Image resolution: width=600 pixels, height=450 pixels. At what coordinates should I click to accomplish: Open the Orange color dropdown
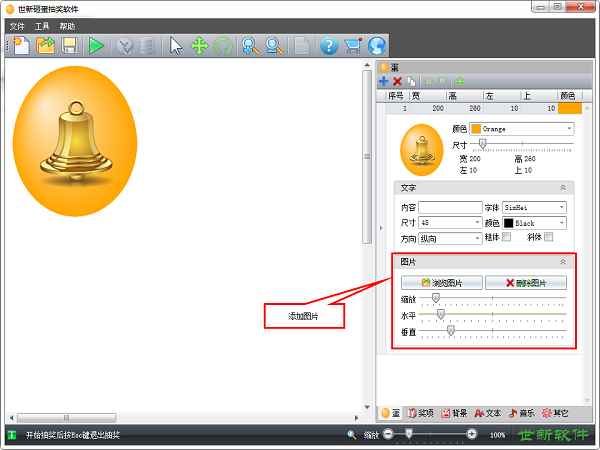522,129
